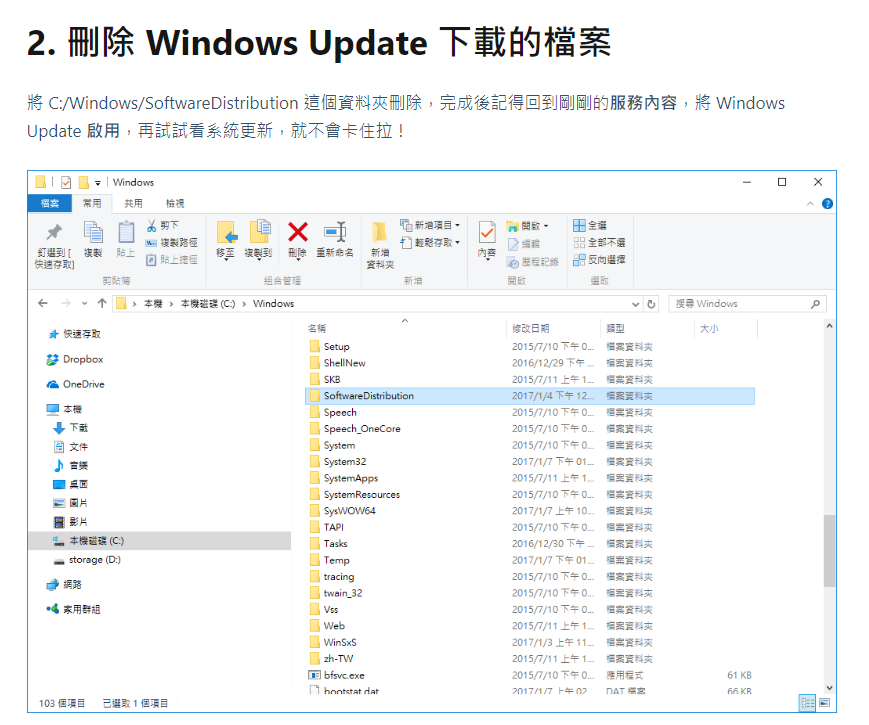Open Dropbox in navigation pane
The width and height of the screenshot is (869, 725).
pos(75,359)
